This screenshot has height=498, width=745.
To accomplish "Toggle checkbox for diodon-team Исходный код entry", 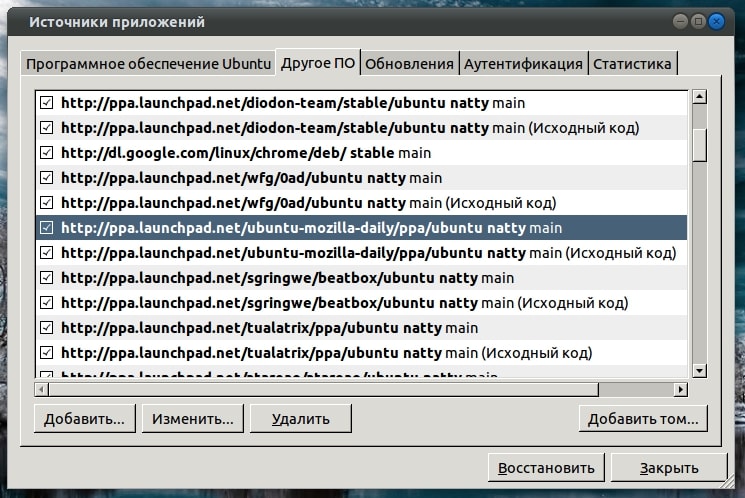I will click(47, 128).
